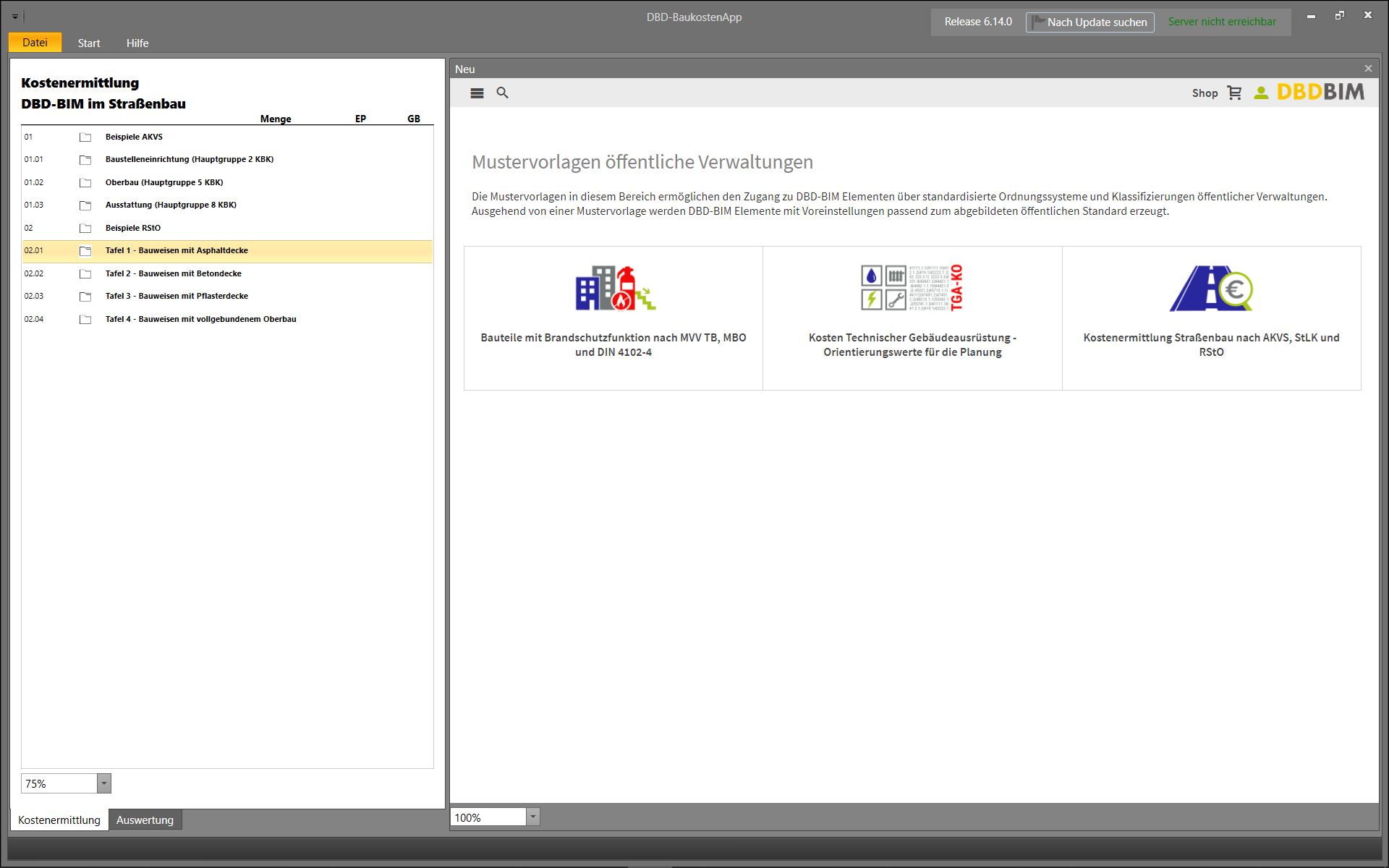This screenshot has height=868, width=1389.
Task: Click the Release 6.14.0 label
Action: 978,22
